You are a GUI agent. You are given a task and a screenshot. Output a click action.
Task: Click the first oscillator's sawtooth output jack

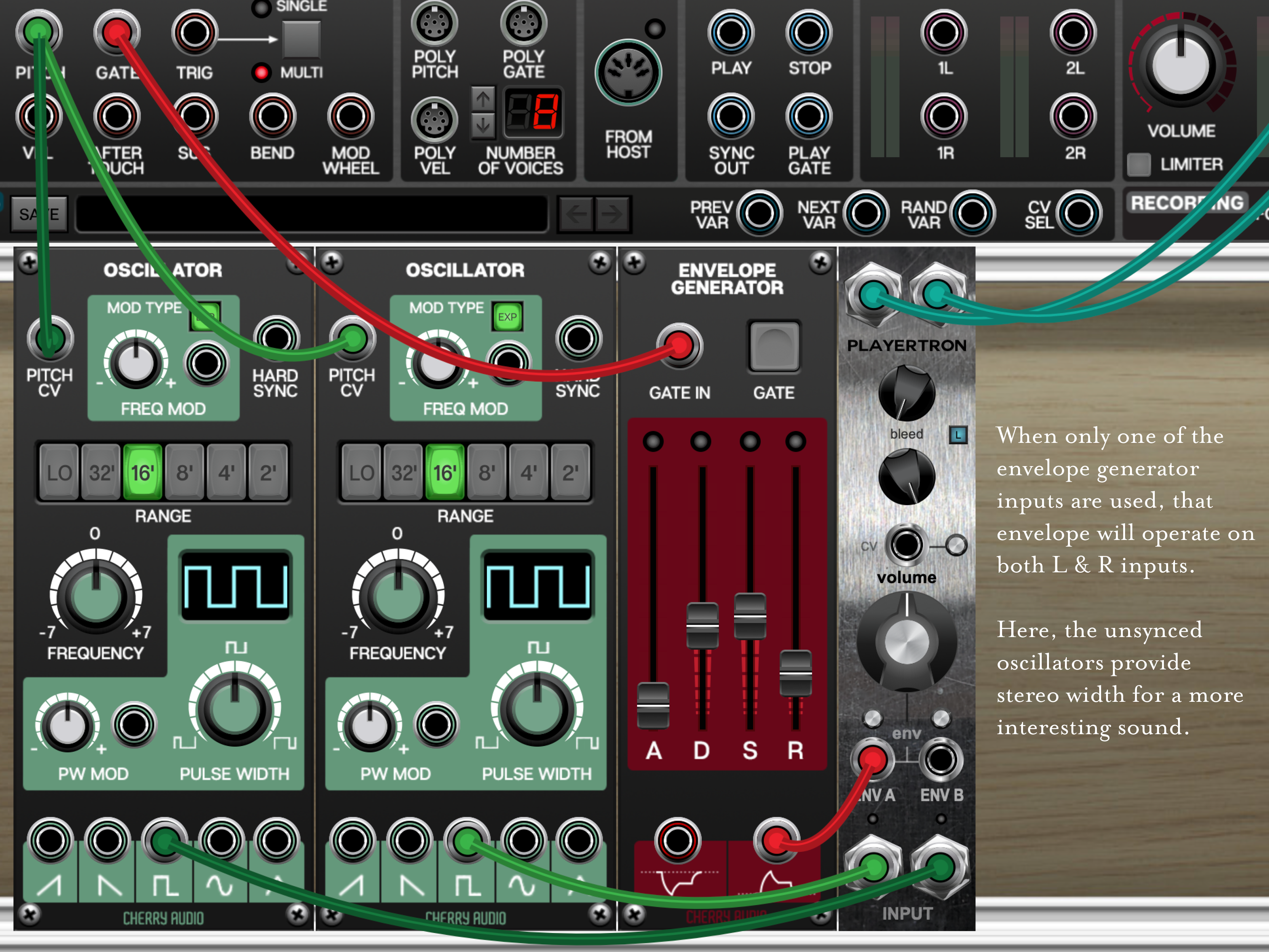point(51,841)
